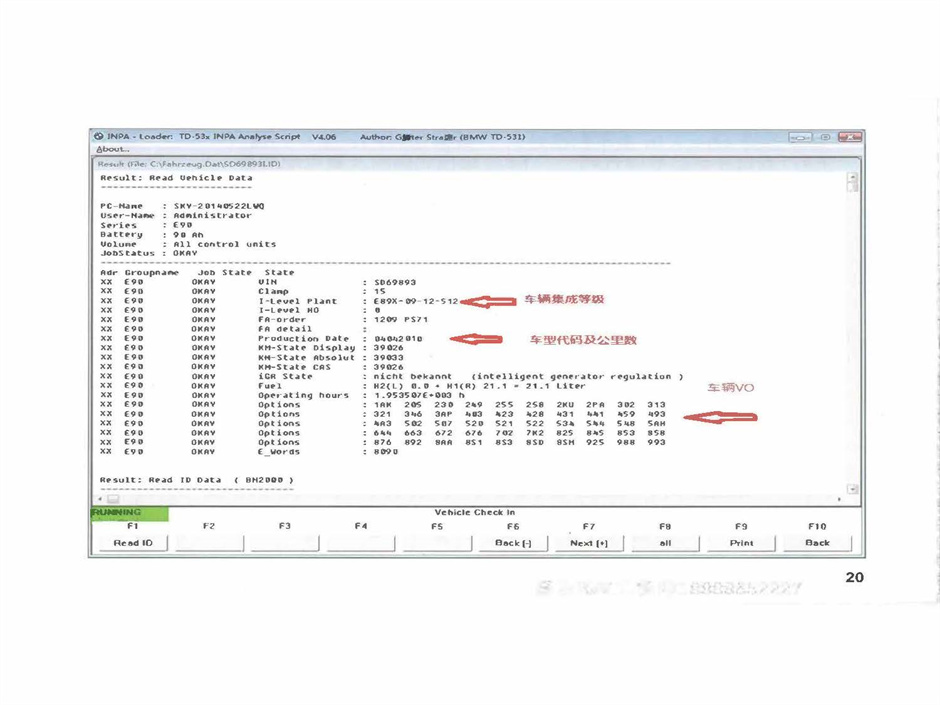Click the horizontal scrollbar right arrow
The height and width of the screenshot is (705, 940).
point(839,499)
